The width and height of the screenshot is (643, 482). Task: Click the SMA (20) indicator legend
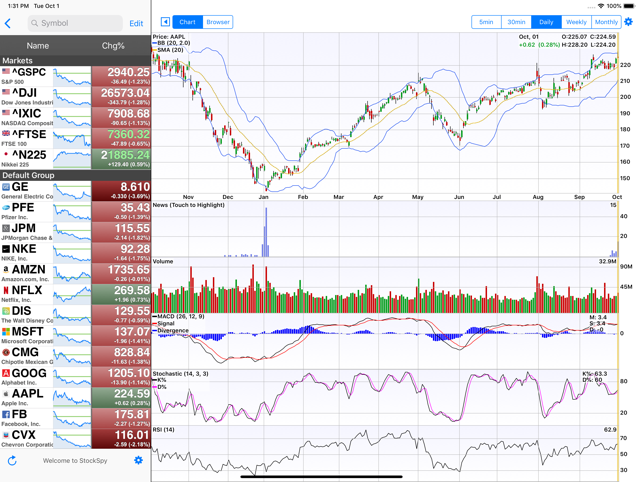tap(168, 50)
